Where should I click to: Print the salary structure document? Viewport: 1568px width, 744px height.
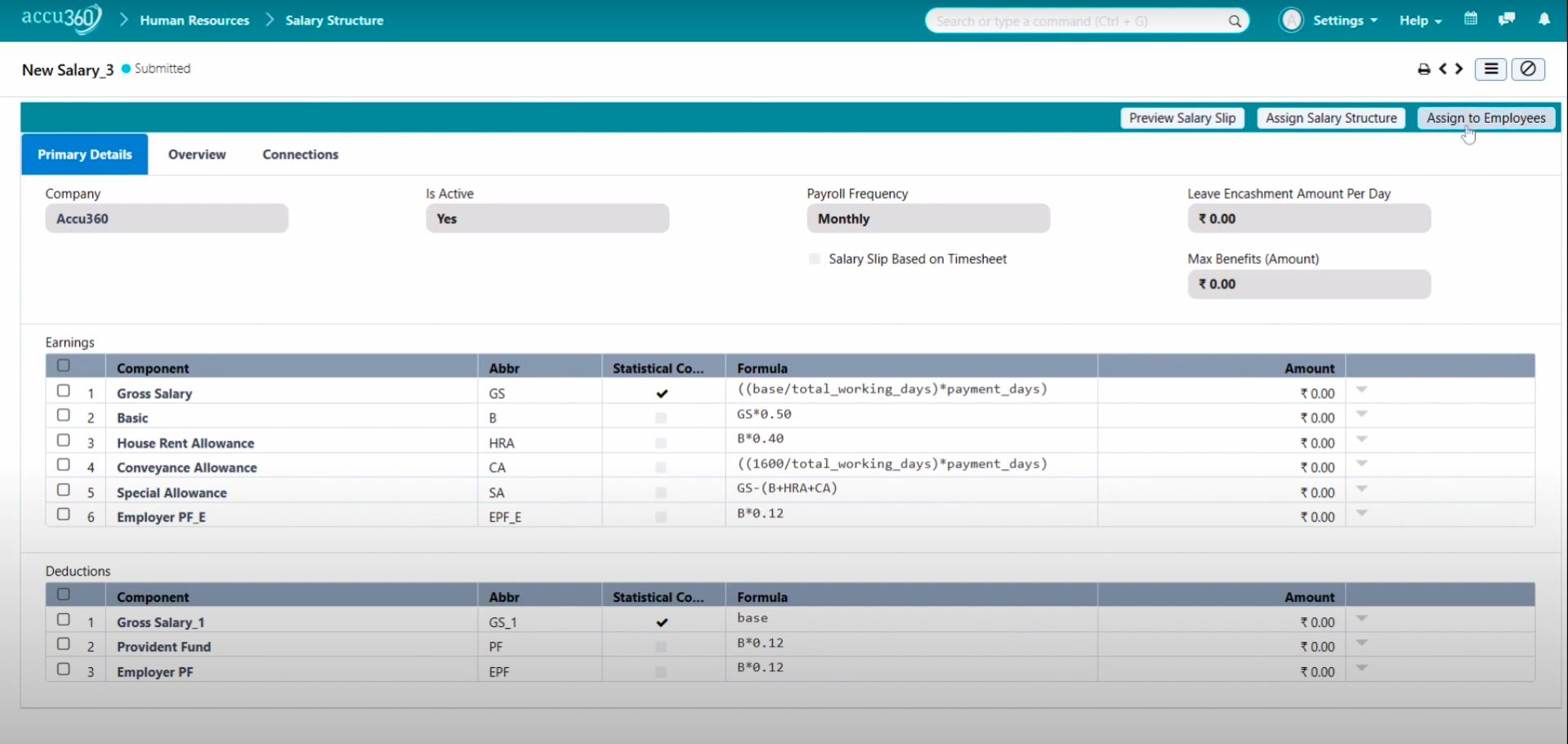1424,69
